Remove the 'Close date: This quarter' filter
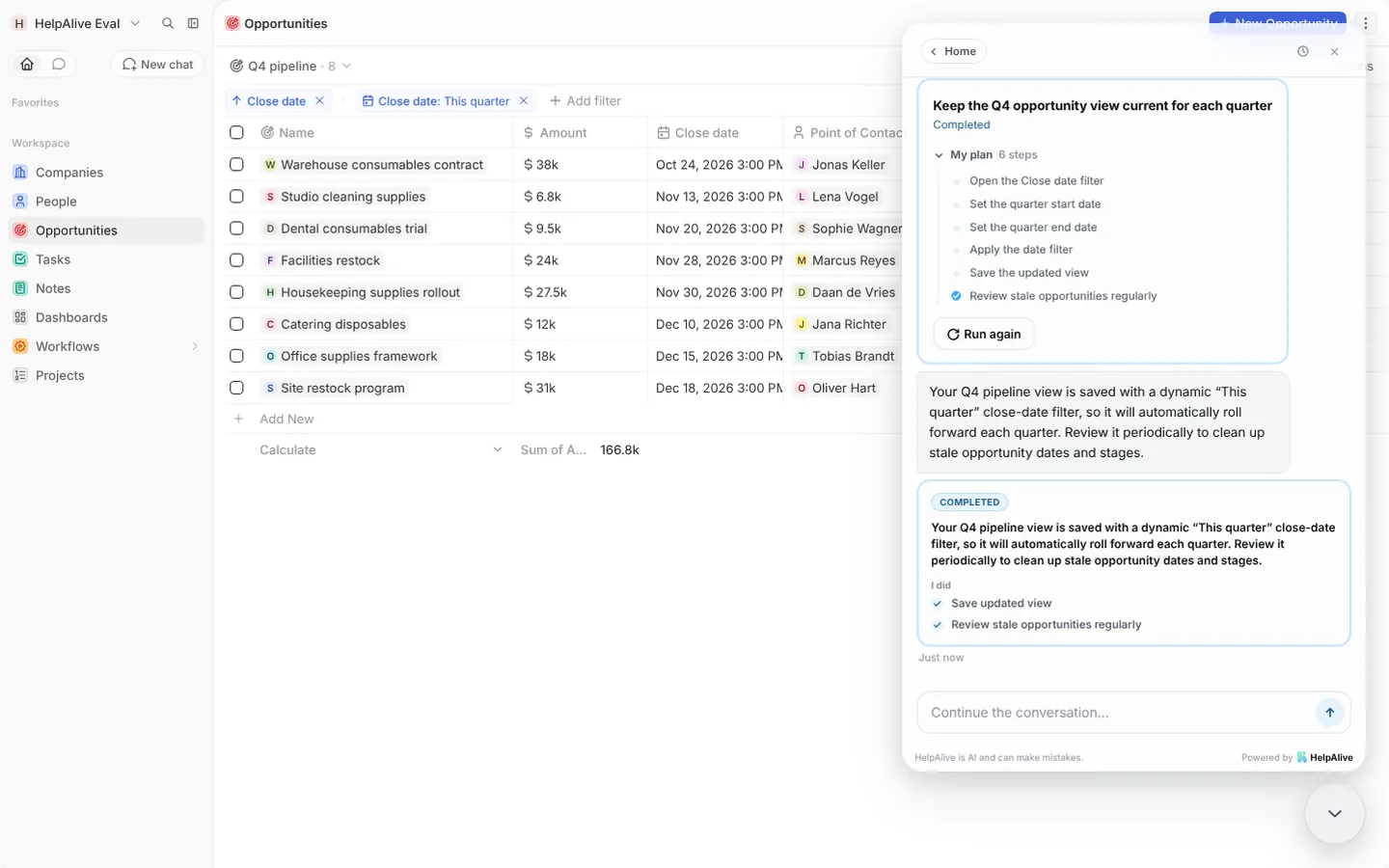This screenshot has height=868, width=1389. (x=524, y=100)
